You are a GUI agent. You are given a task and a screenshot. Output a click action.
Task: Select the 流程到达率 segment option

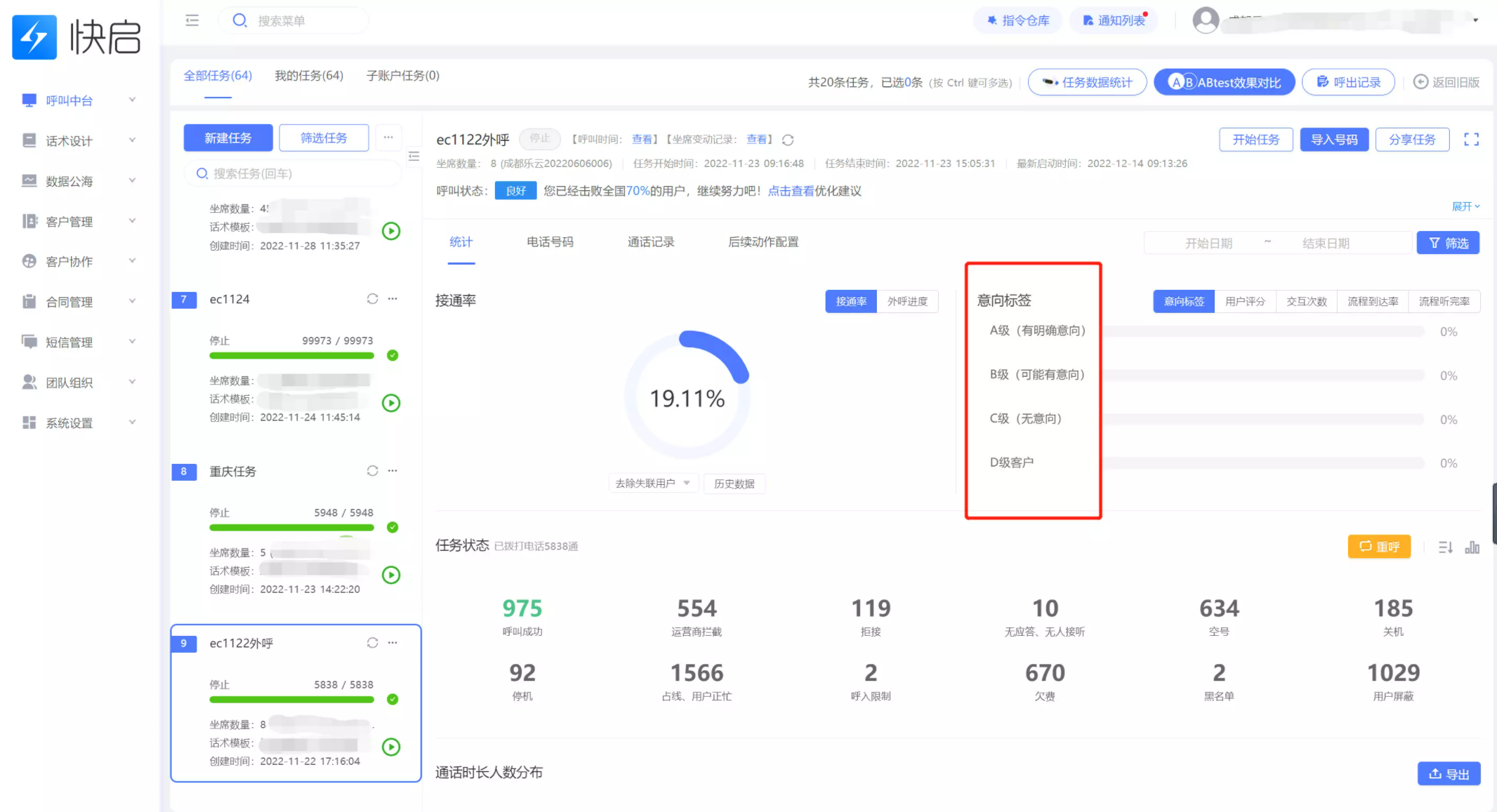tap(1373, 301)
